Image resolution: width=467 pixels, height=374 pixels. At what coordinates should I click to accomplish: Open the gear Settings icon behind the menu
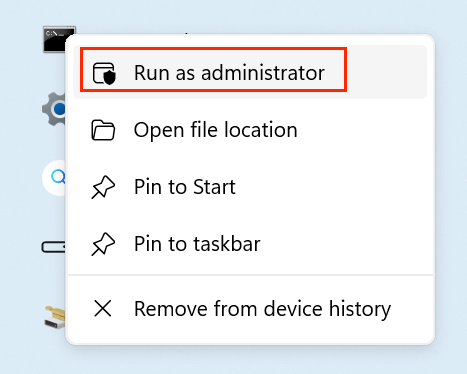pyautogui.click(x=55, y=109)
